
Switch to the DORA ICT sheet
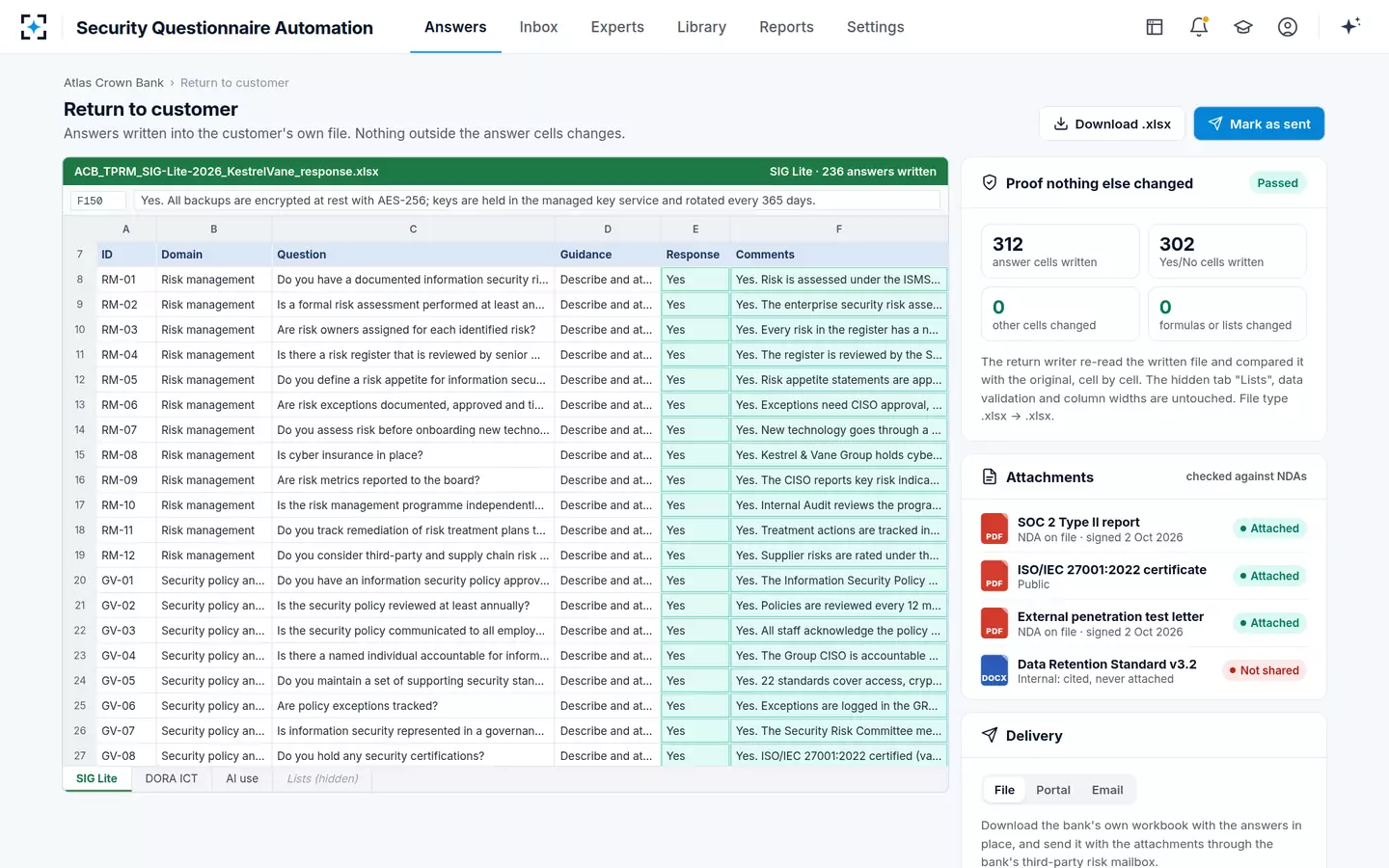172,779
